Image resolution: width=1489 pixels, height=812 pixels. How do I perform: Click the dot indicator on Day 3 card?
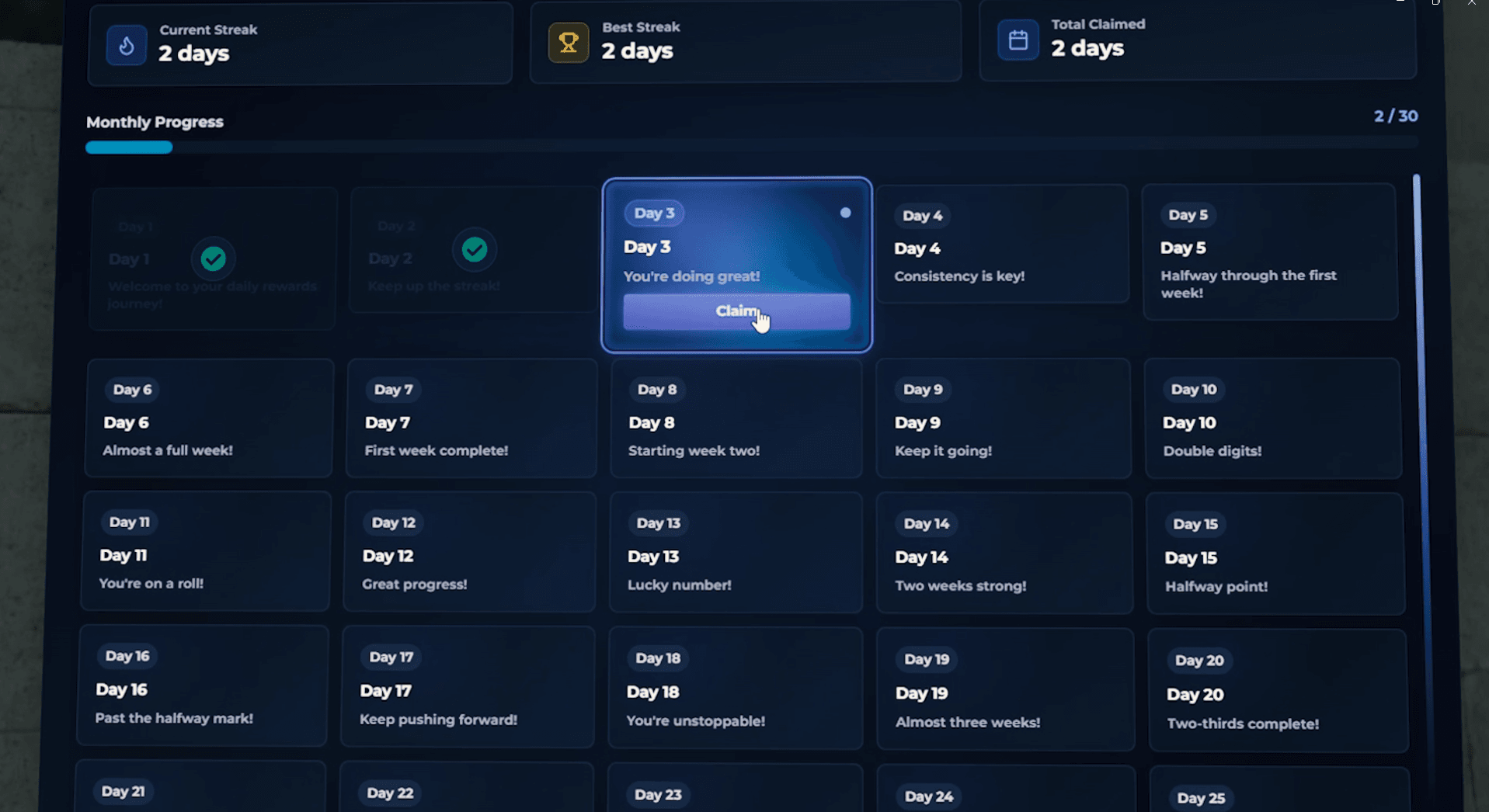[845, 213]
